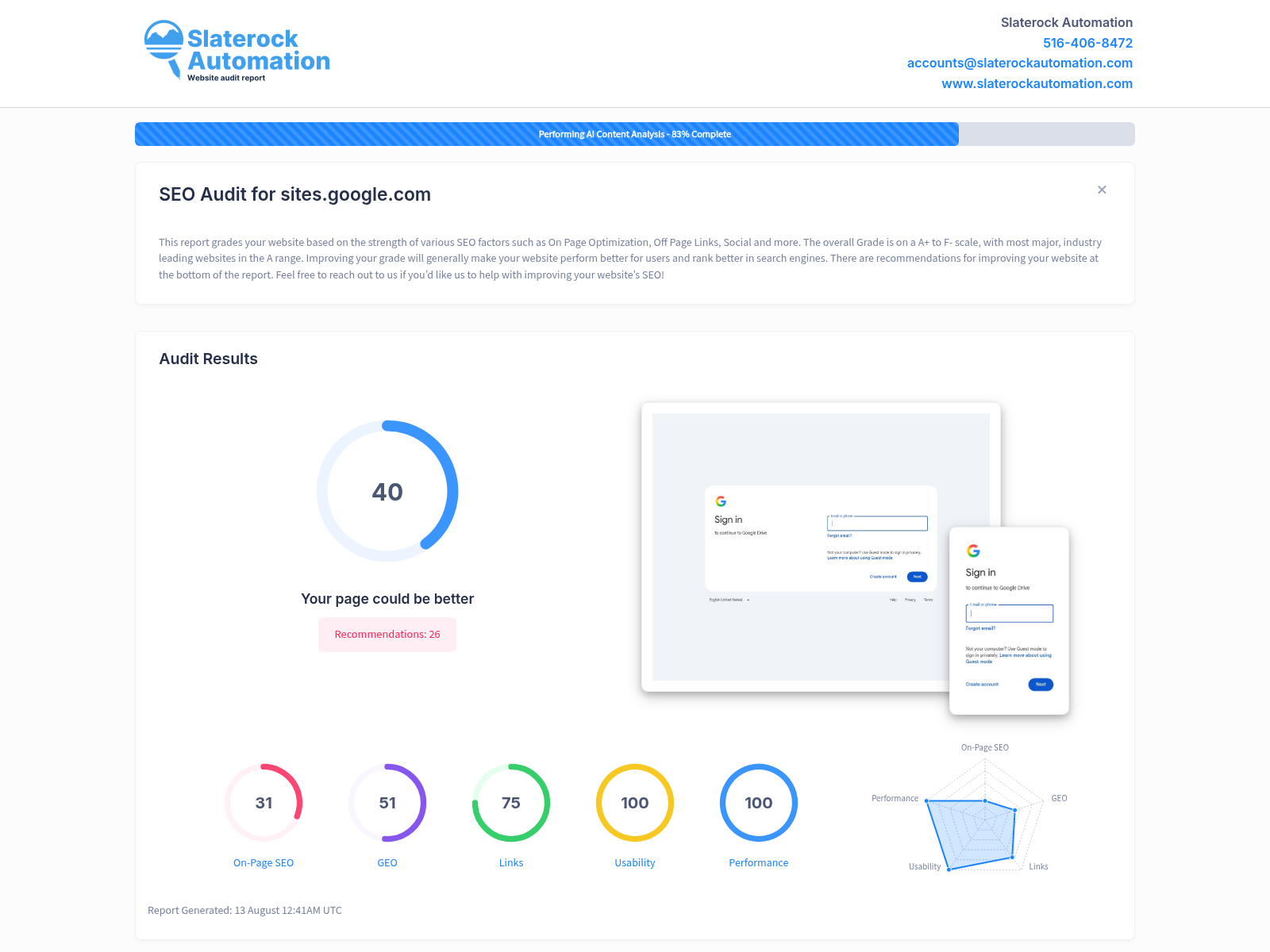Call the 516-406-8472 phone link

[x=1087, y=43]
